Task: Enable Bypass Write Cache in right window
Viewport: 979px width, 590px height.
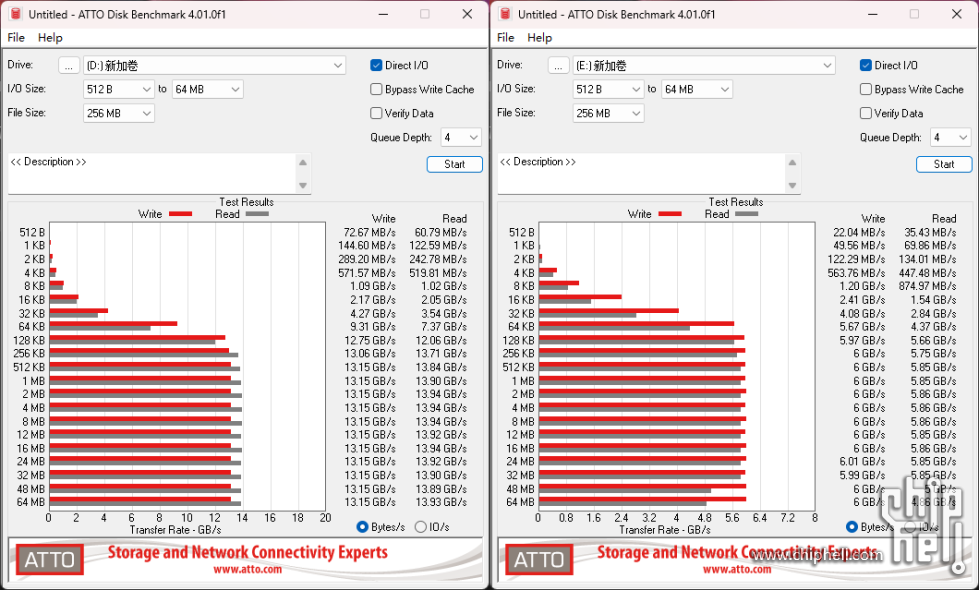Action: tap(865, 89)
